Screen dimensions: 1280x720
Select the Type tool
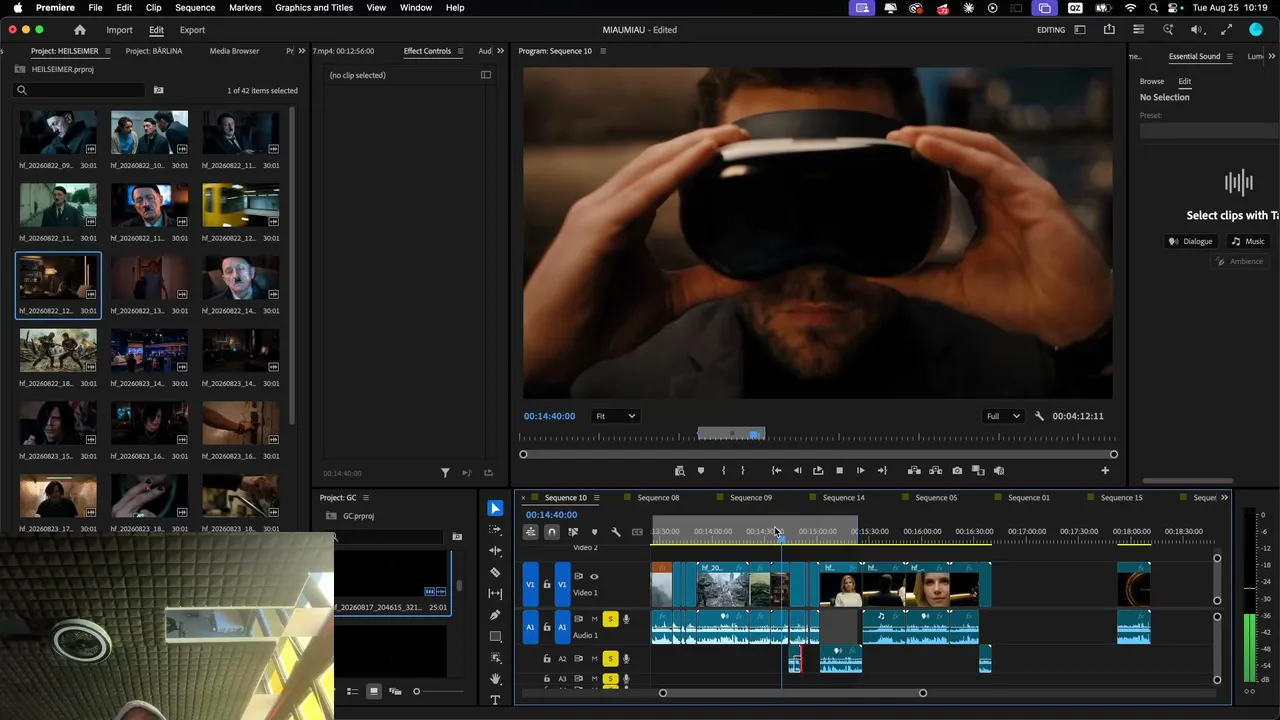[x=495, y=700]
